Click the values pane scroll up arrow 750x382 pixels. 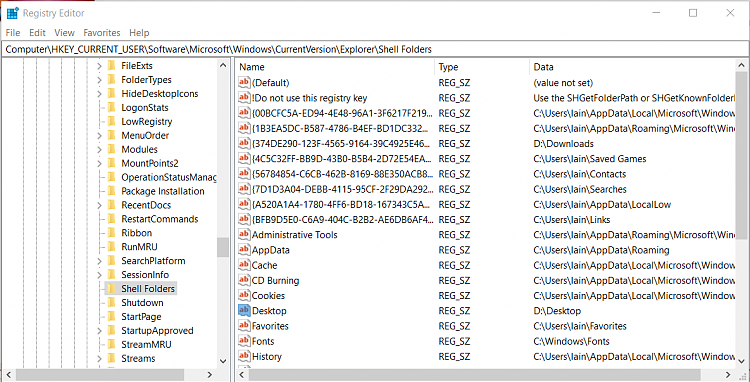741,65
